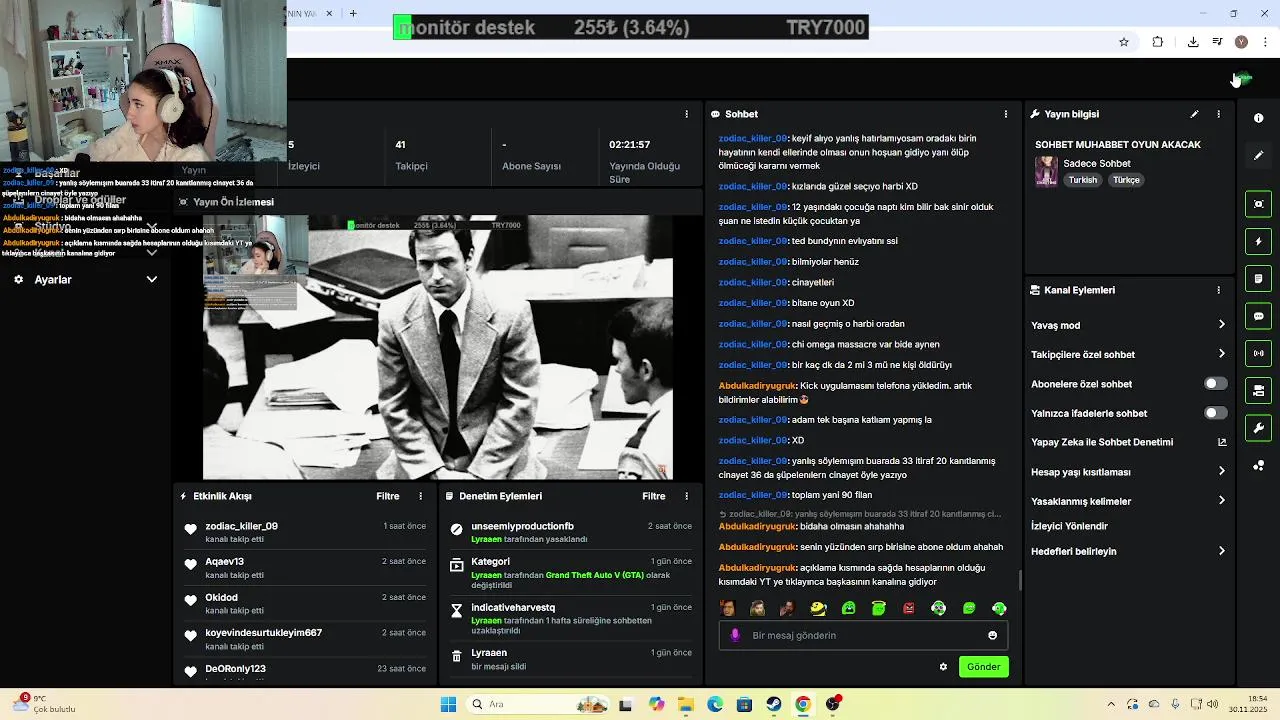Collapse the Ayarlar section in the left menu
The image size is (1280, 720).
pyautogui.click(x=152, y=280)
